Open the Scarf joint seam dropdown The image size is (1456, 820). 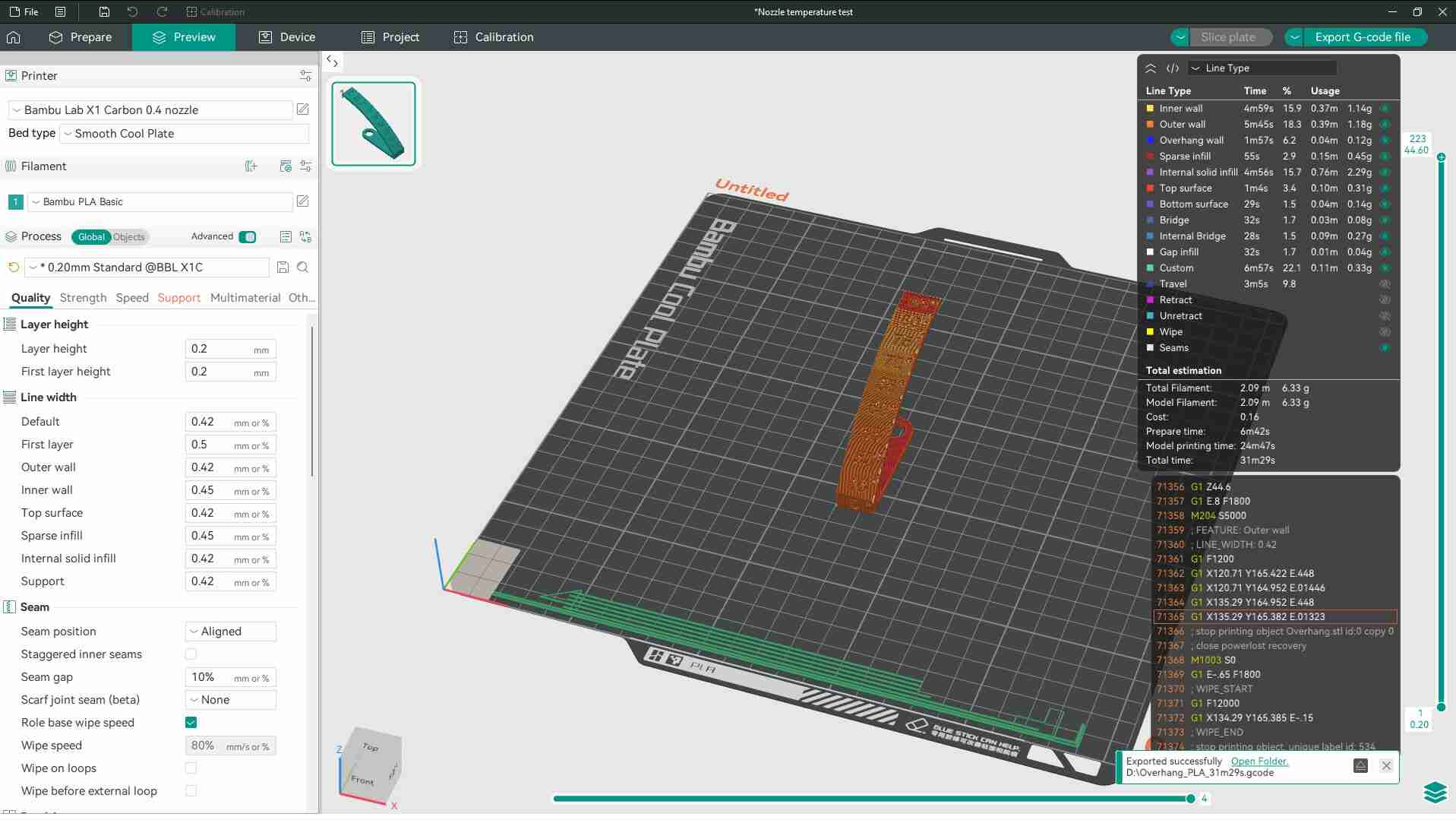pos(231,700)
